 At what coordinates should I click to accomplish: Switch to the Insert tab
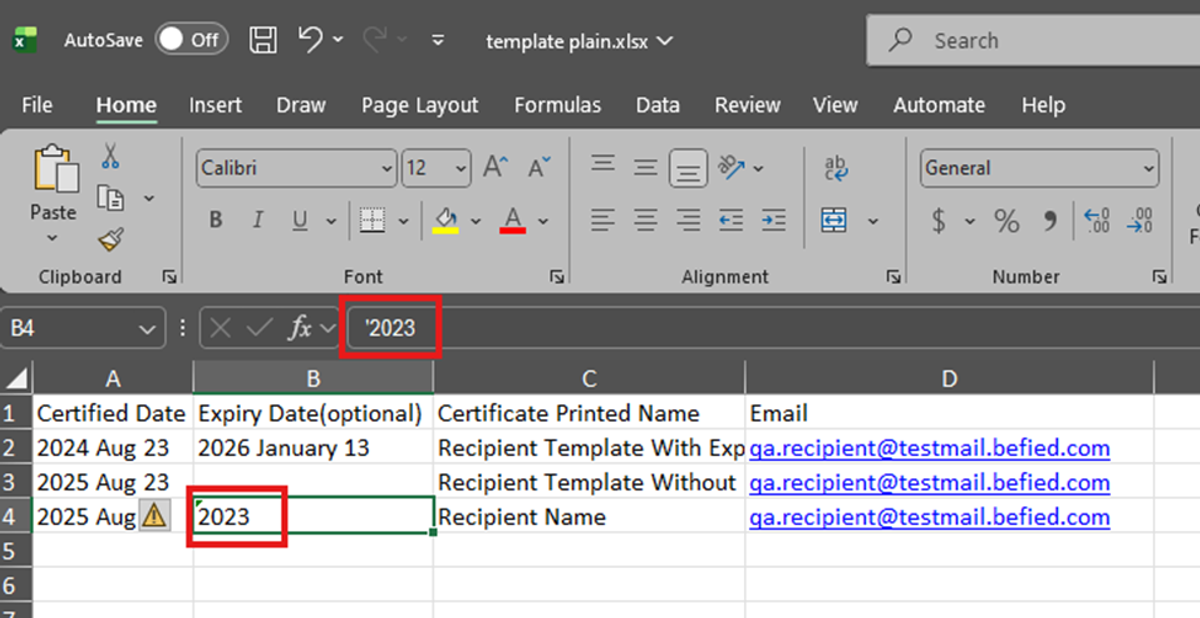(x=215, y=105)
